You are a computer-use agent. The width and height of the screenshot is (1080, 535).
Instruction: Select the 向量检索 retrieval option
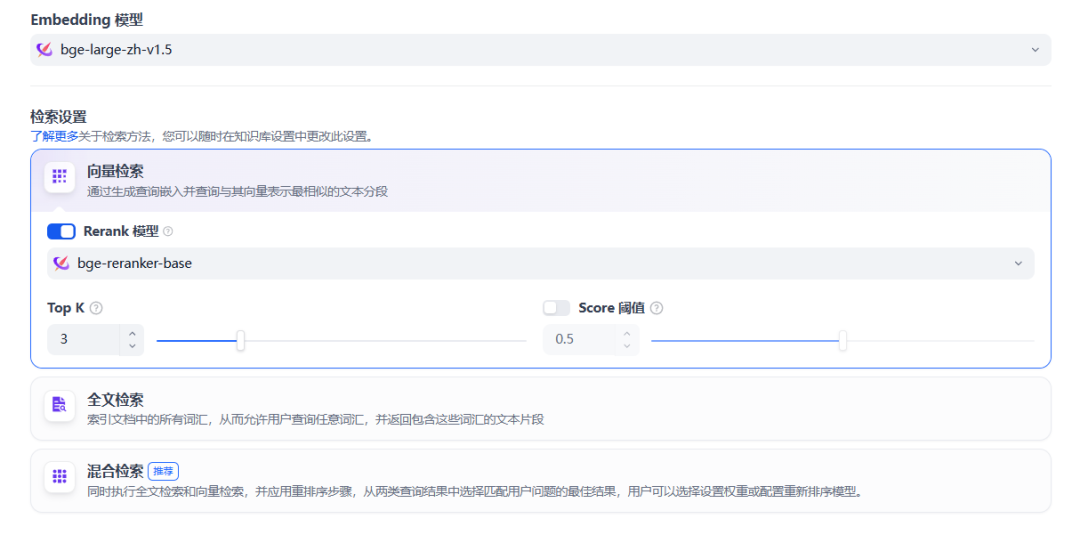click(x=541, y=180)
